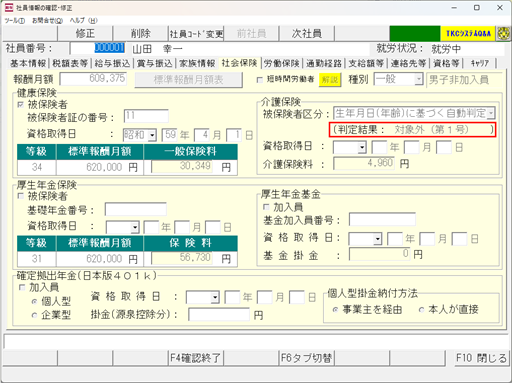512x383 pixels.
Task: Switch to the 資格等 tab
Action: [x=447, y=63]
